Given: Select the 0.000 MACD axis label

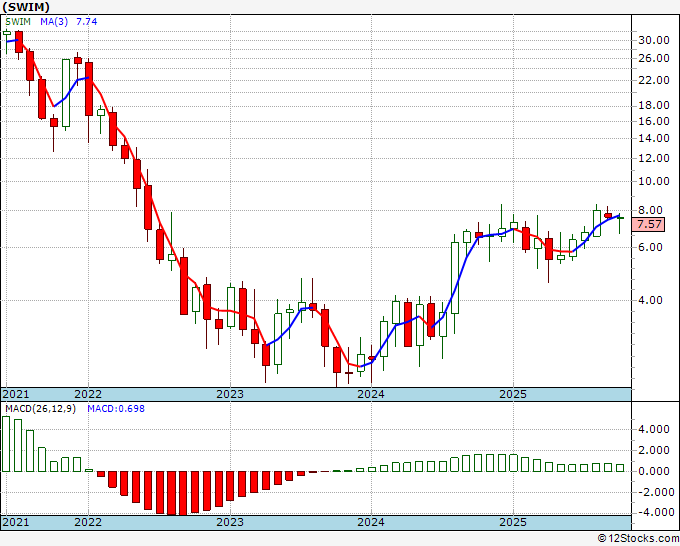Looking at the screenshot, I should [654, 471].
